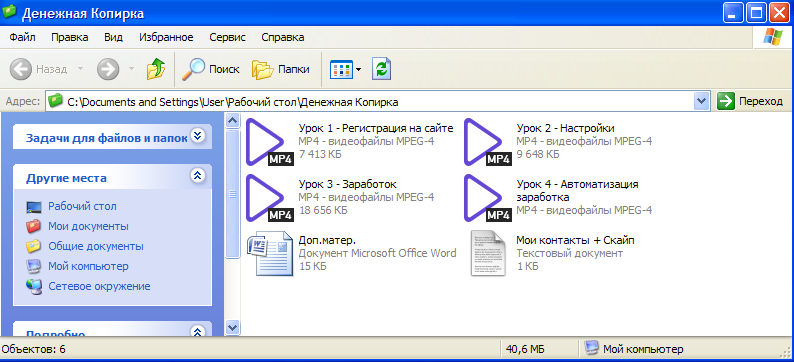
Task: Open Общие документы link
Action: pyautogui.click(x=96, y=247)
